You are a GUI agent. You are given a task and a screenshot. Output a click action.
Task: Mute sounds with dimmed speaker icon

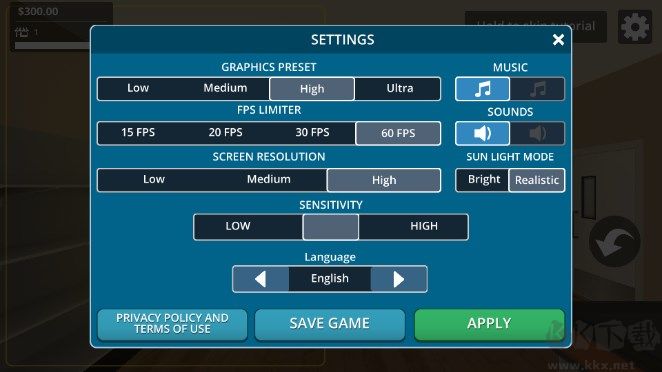(537, 133)
